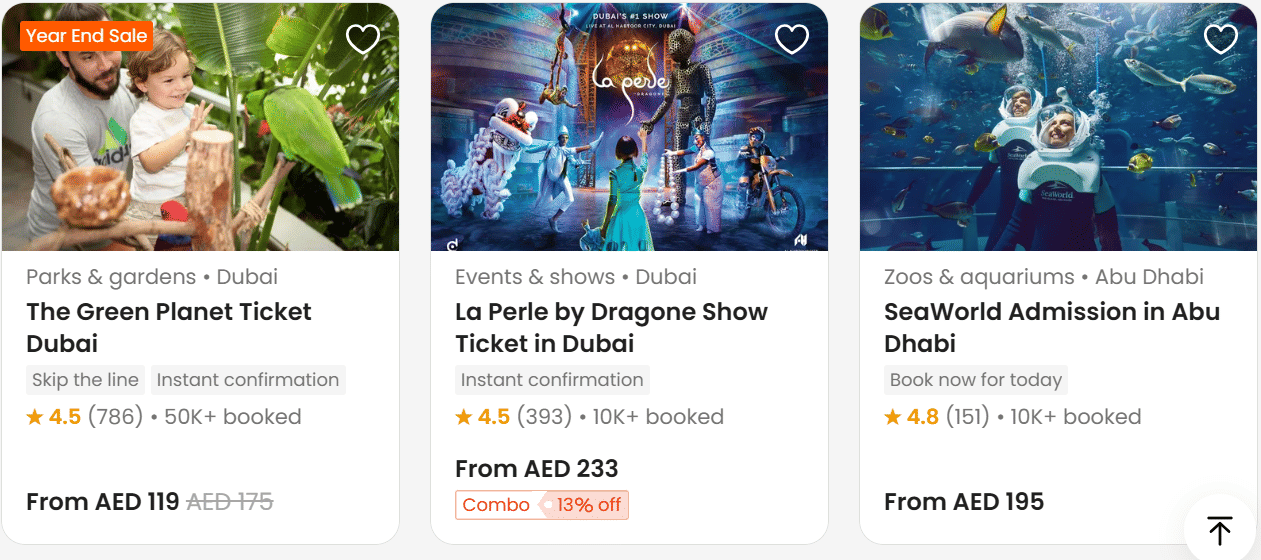Open La Perle by Dragone Show title

610,327
